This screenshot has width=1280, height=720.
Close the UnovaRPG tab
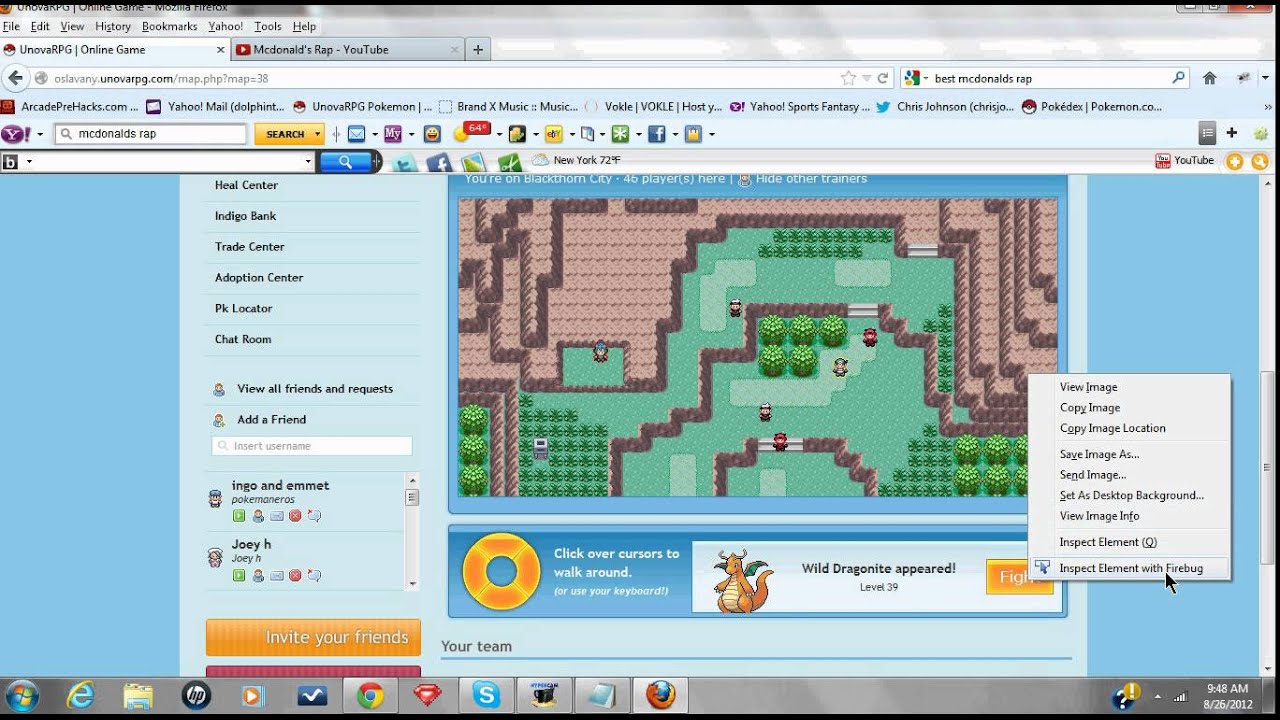221,49
